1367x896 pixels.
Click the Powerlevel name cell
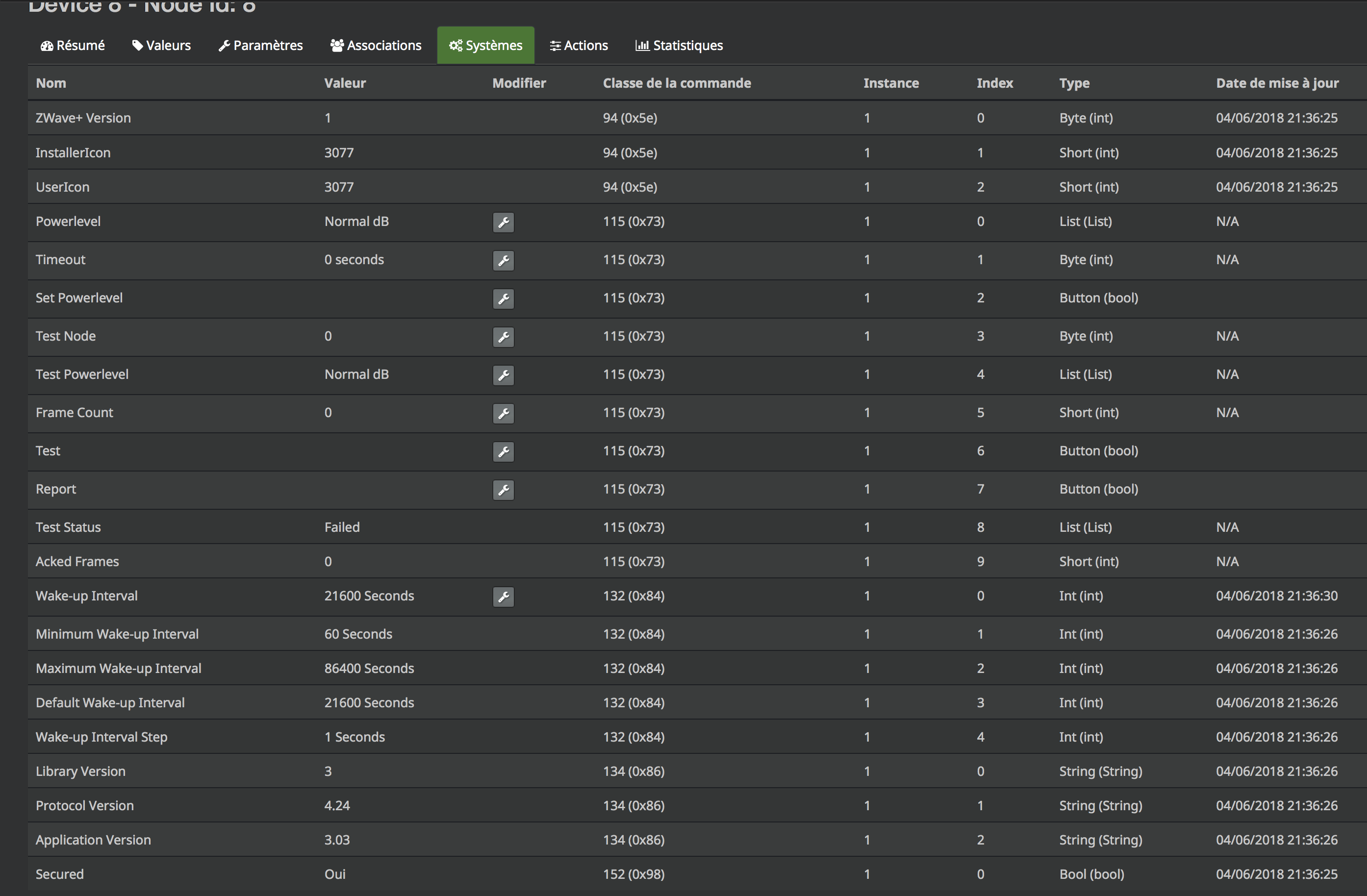click(68, 222)
